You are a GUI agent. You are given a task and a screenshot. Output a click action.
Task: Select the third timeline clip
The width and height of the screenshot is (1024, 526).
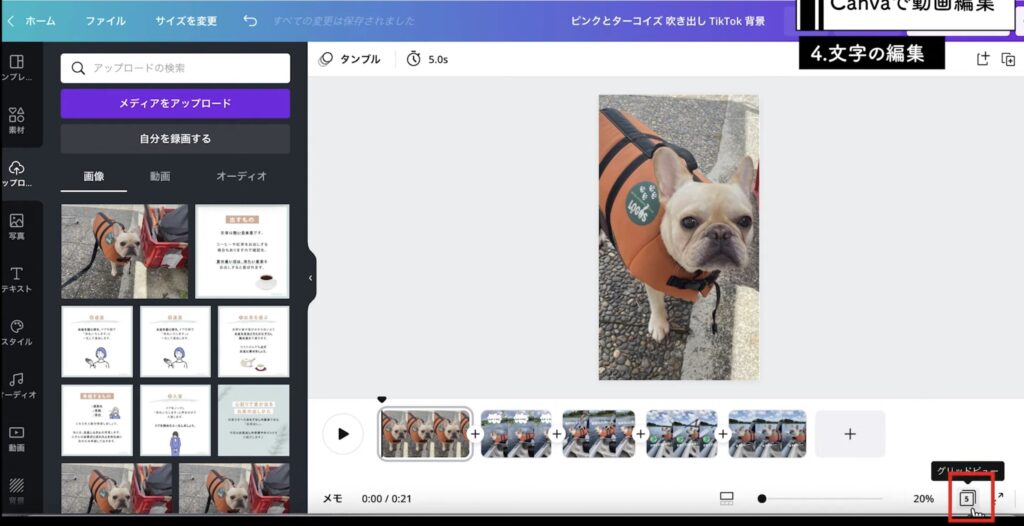[x=599, y=434]
